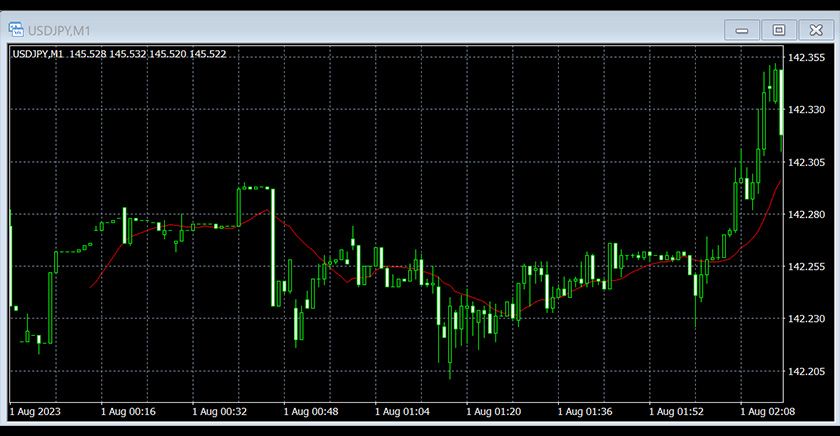This screenshot has width=840, height=436.
Task: Maximize the USDJPY,M1 chart window
Action: pos(778,30)
